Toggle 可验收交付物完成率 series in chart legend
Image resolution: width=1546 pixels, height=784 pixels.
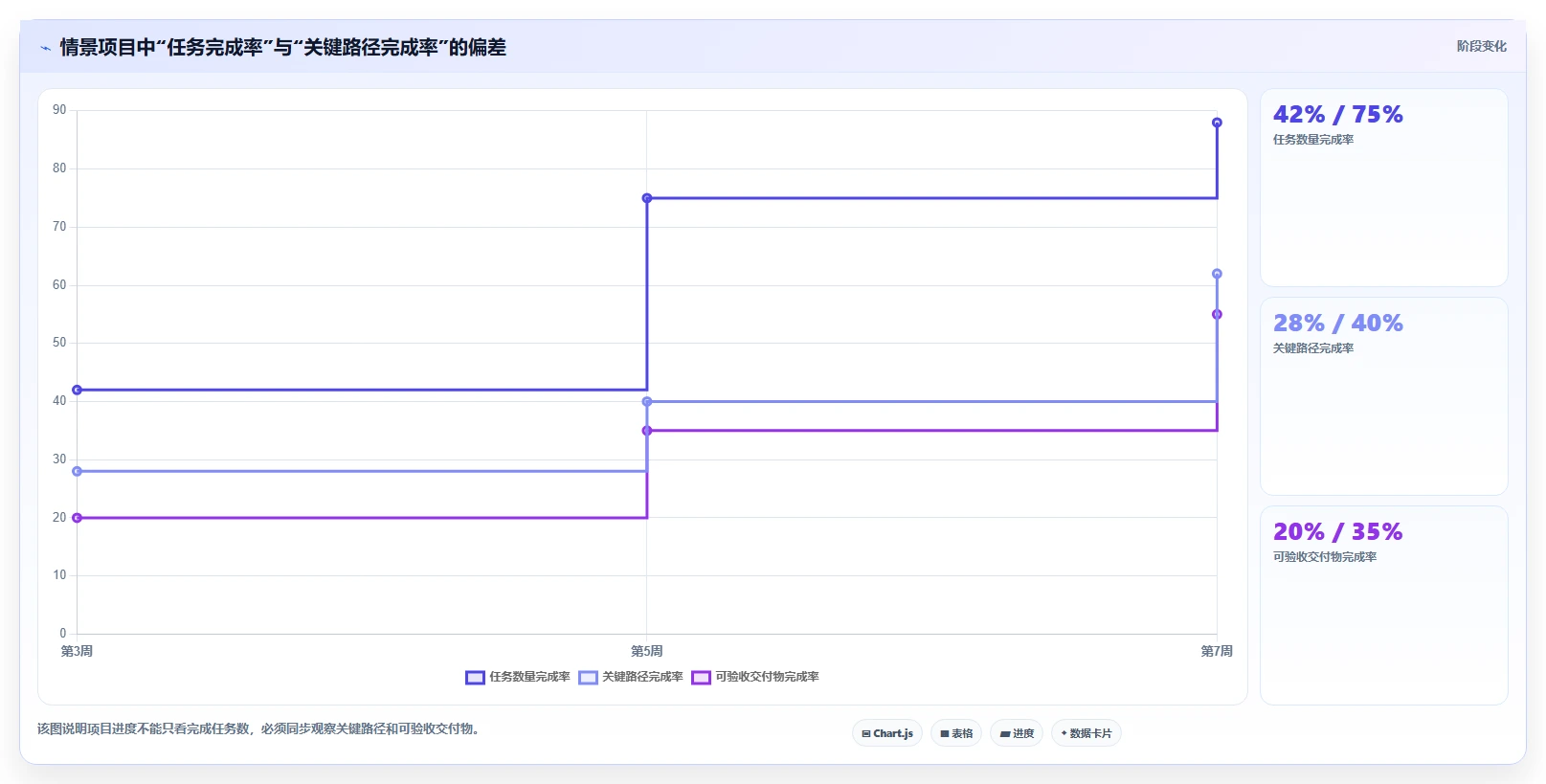coord(755,677)
